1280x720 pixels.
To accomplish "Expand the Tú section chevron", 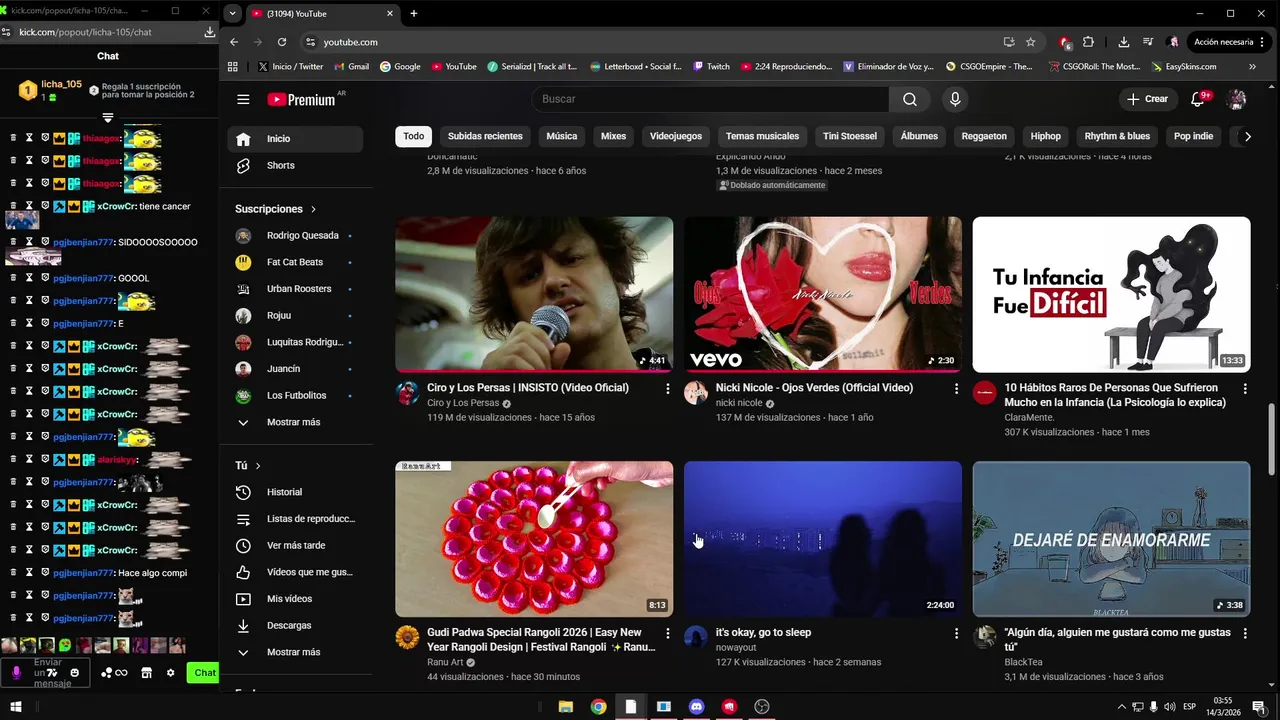I will click(x=258, y=466).
